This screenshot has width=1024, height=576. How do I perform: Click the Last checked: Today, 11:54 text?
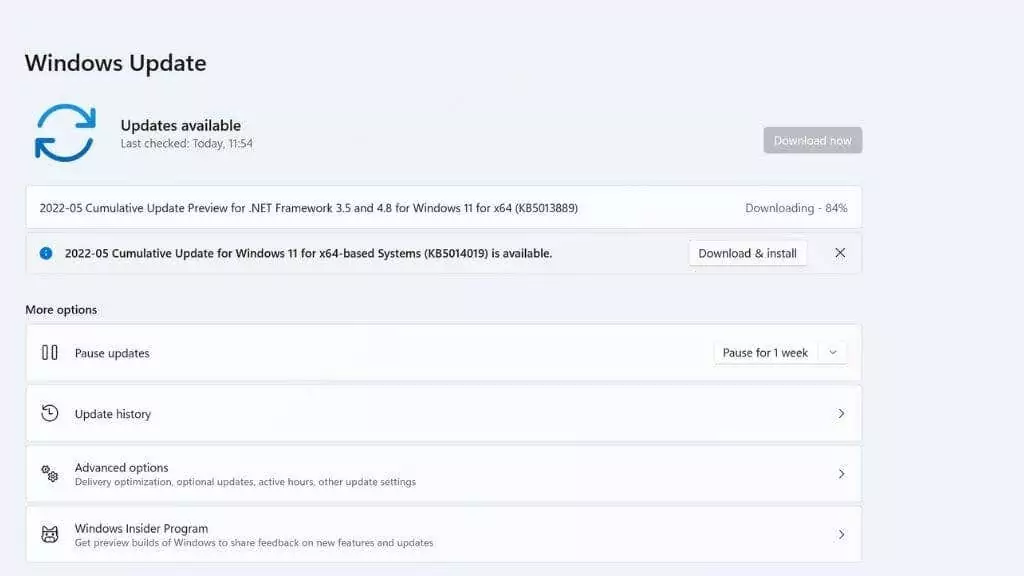tap(186, 144)
